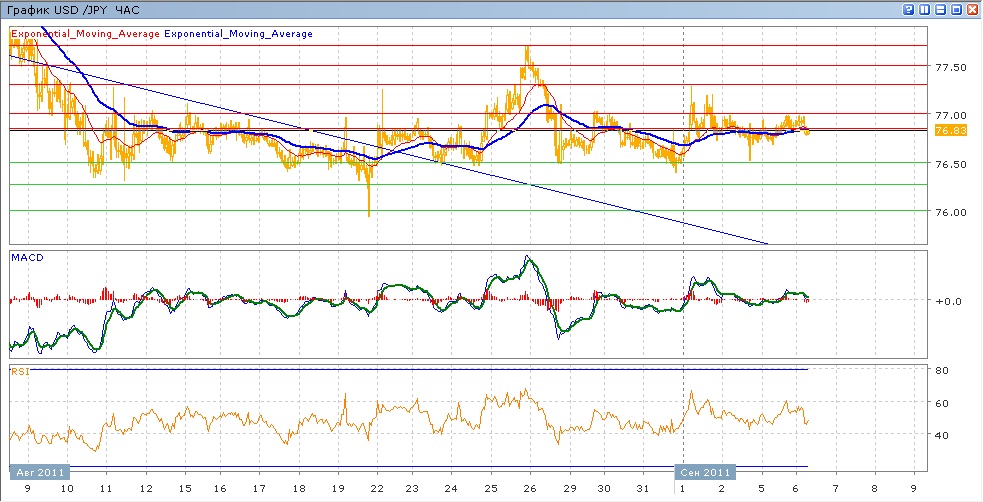Click the help question mark icon
The width and height of the screenshot is (983, 502).
coord(909,9)
